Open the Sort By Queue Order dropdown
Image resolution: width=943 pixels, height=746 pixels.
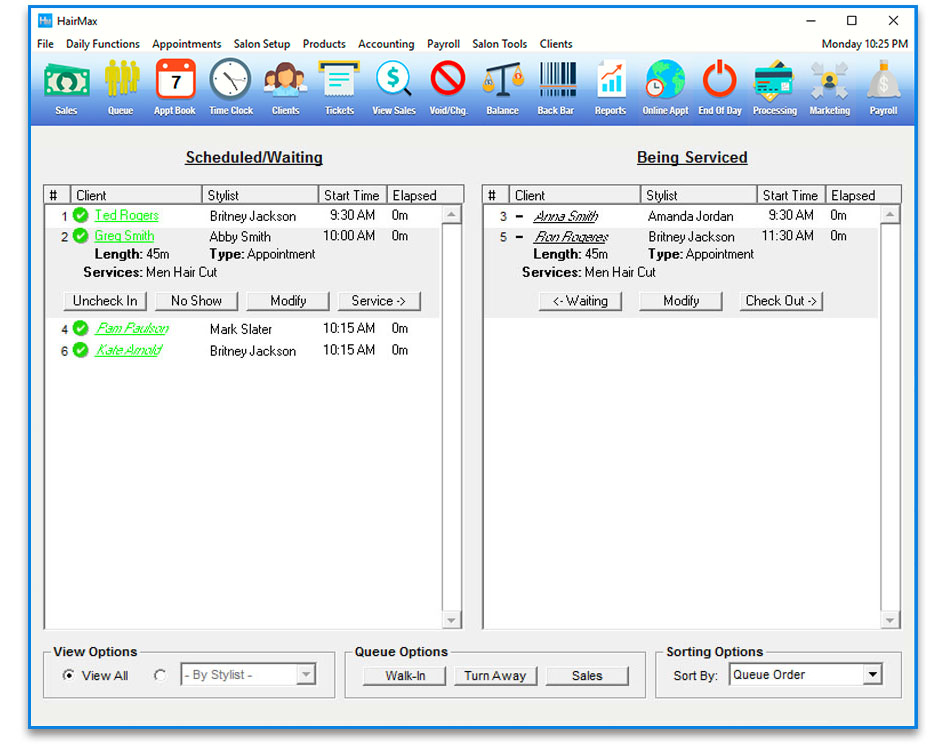(872, 675)
